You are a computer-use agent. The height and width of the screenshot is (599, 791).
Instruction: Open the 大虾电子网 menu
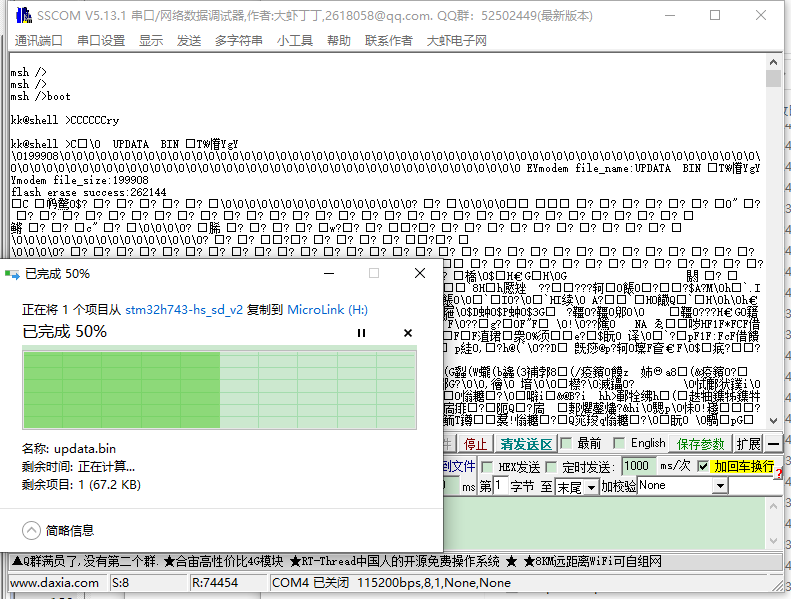tap(457, 40)
